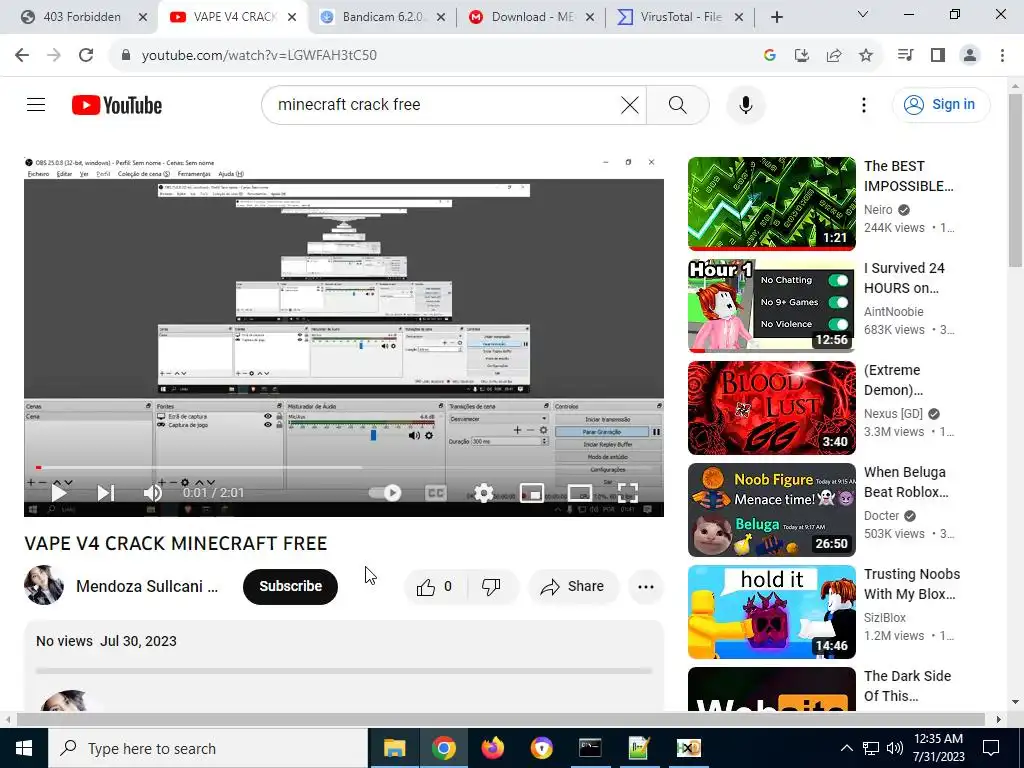The height and width of the screenshot is (768, 1024).
Task: Show hidden system tray icons
Action: 846,748
